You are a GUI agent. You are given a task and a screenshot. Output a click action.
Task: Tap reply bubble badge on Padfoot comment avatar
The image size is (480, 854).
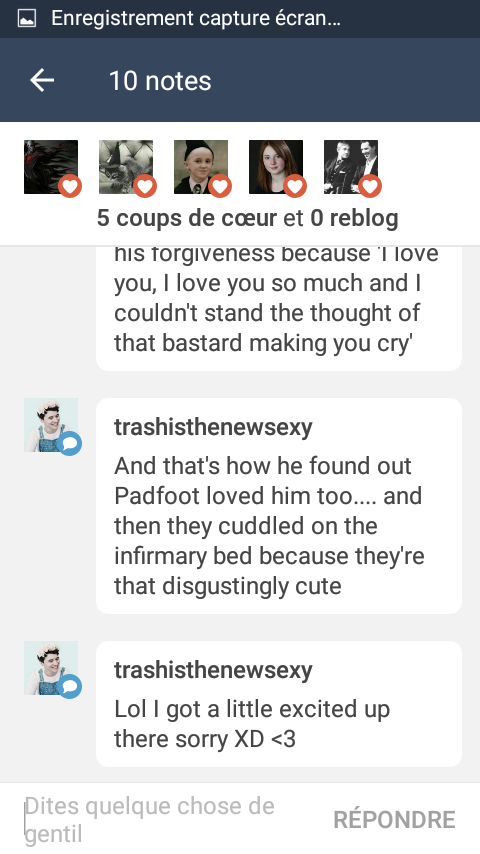tap(70, 443)
